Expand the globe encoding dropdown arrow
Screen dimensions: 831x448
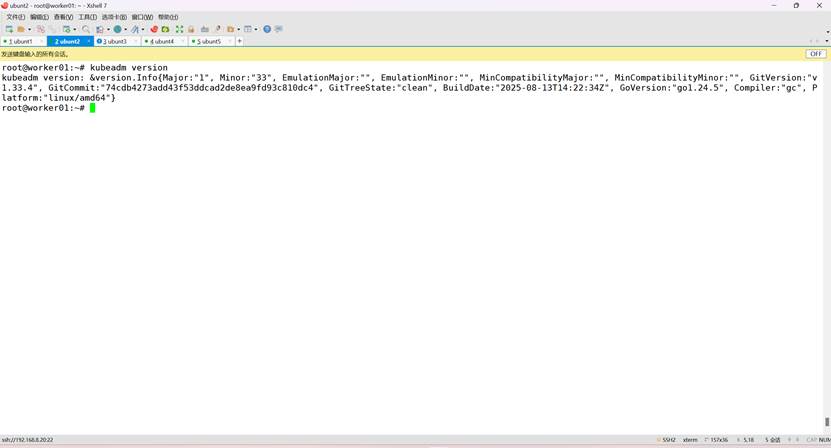(126, 29)
